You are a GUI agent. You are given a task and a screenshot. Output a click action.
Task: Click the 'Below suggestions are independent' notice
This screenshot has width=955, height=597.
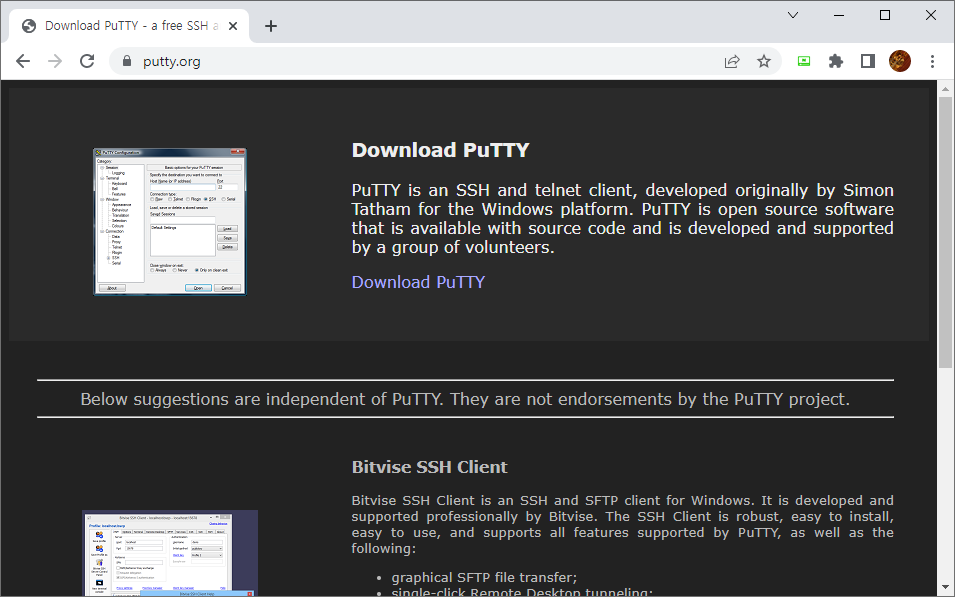coord(465,399)
